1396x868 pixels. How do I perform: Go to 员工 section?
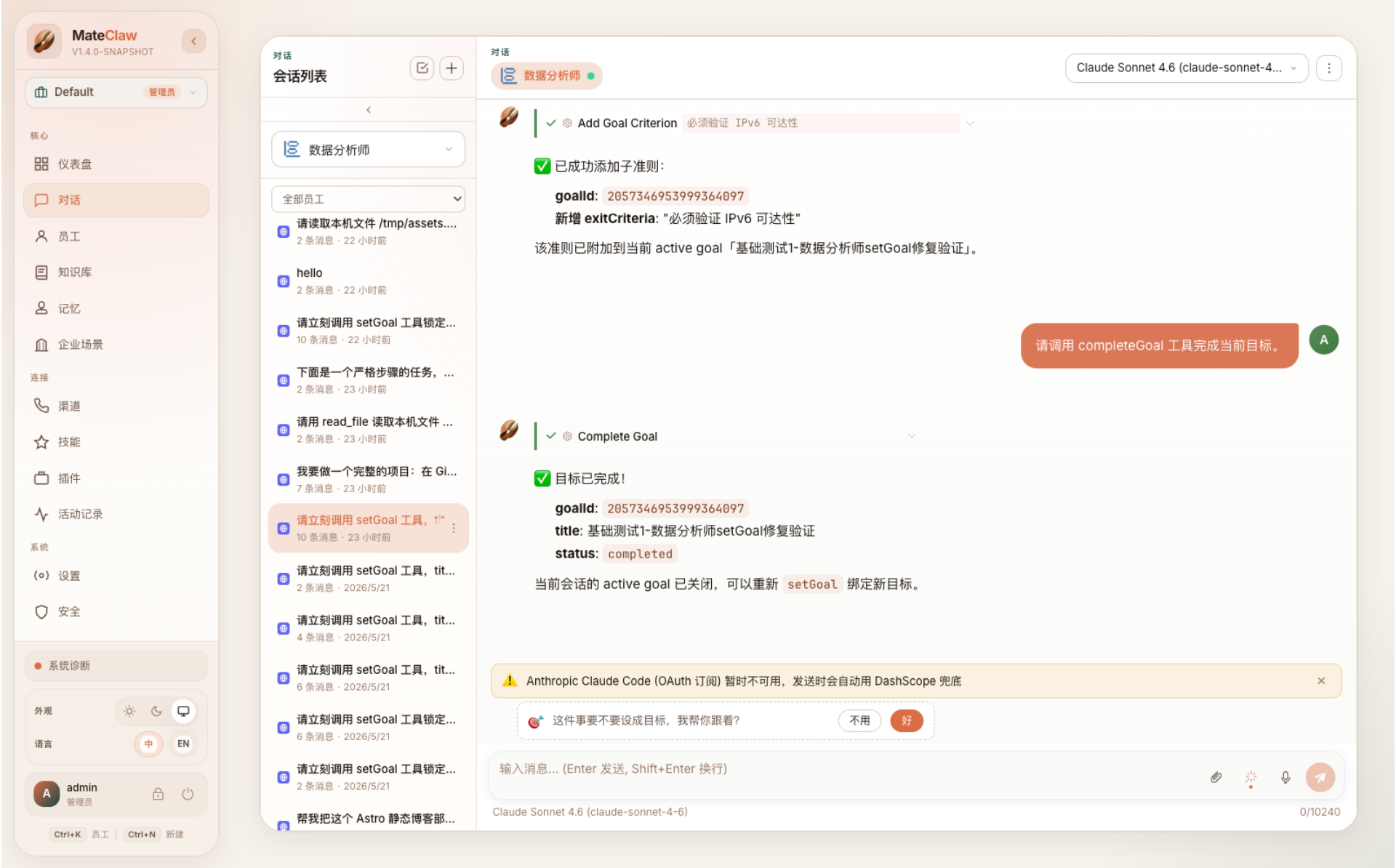pos(116,236)
